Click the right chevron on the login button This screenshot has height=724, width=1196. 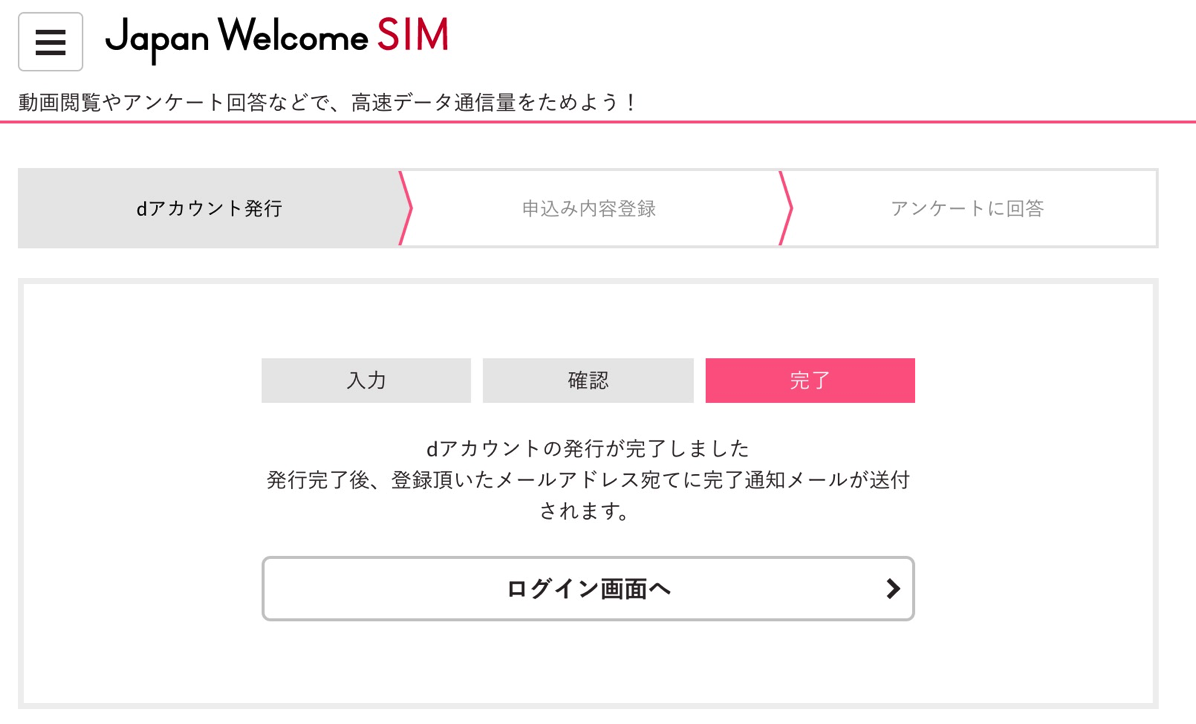click(x=892, y=588)
